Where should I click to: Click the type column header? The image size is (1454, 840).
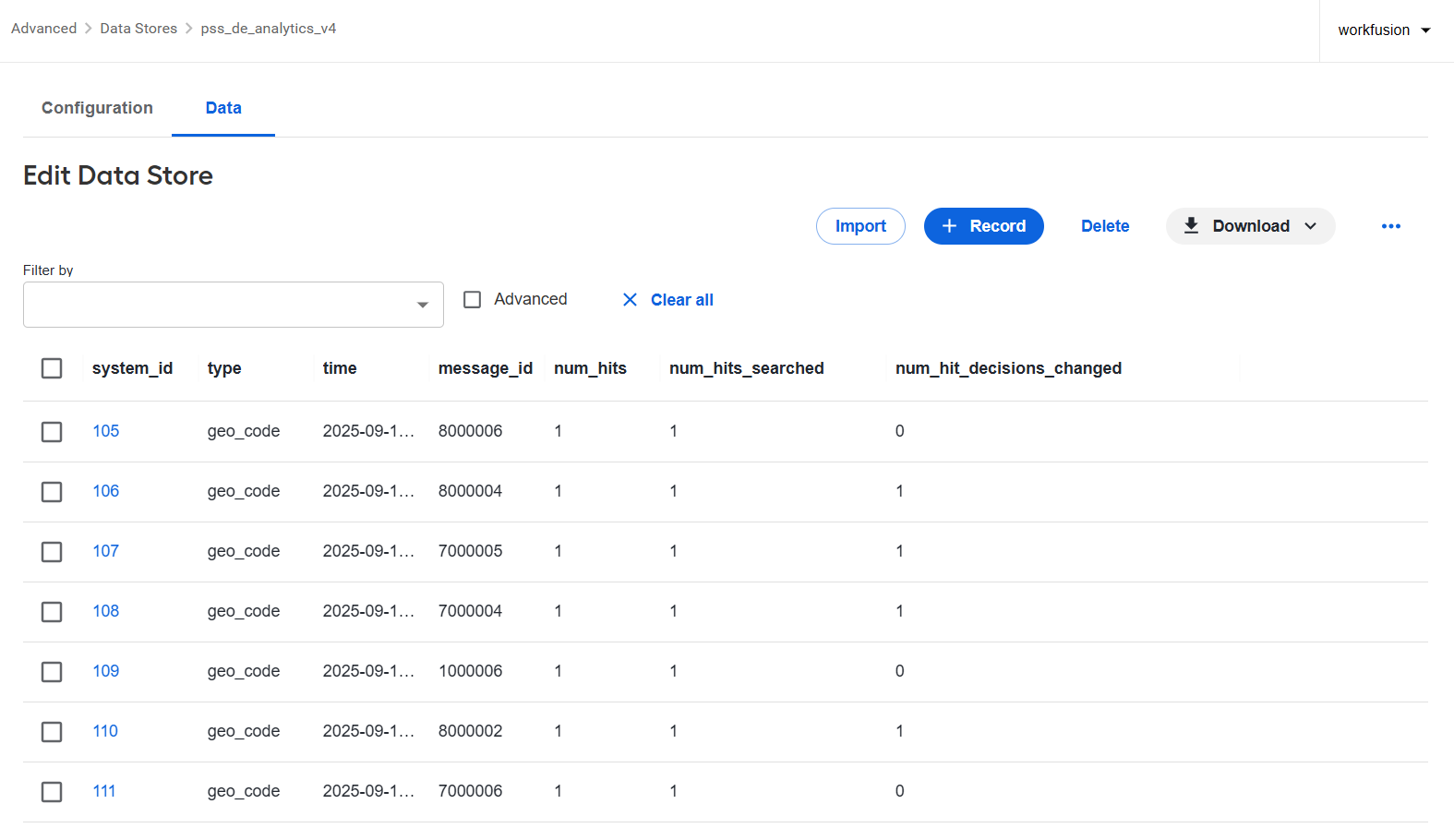(x=224, y=368)
